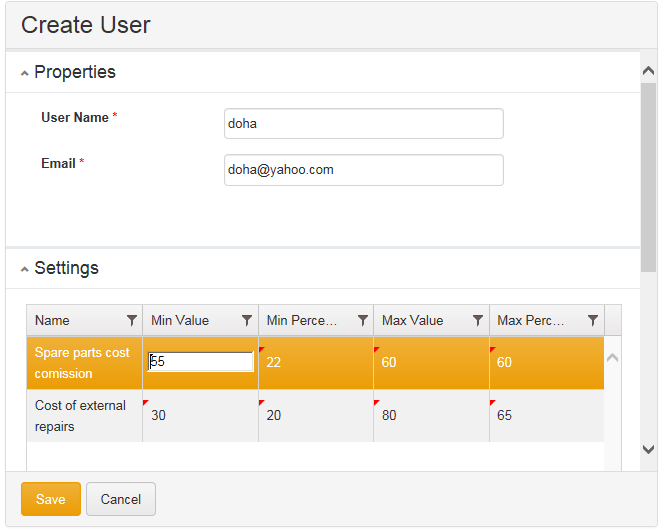The image size is (666, 532).
Task: Sort by Name column header
Action: [x=52, y=321]
